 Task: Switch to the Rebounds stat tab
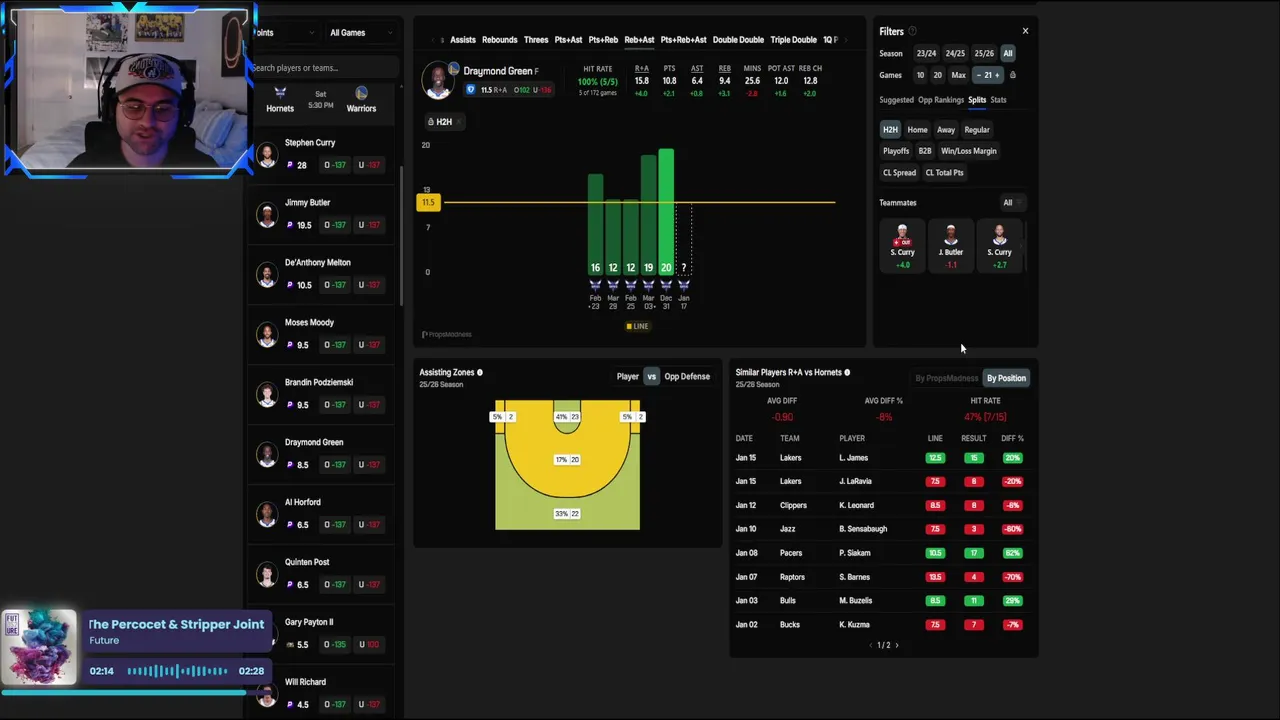point(500,40)
